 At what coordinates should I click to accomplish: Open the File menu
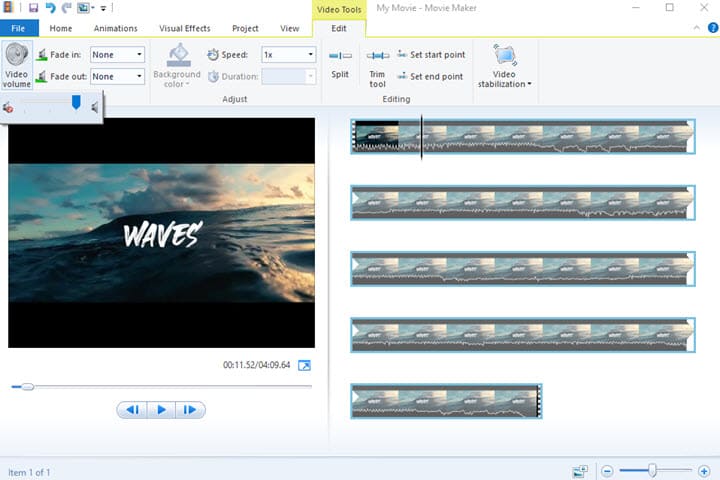click(19, 29)
